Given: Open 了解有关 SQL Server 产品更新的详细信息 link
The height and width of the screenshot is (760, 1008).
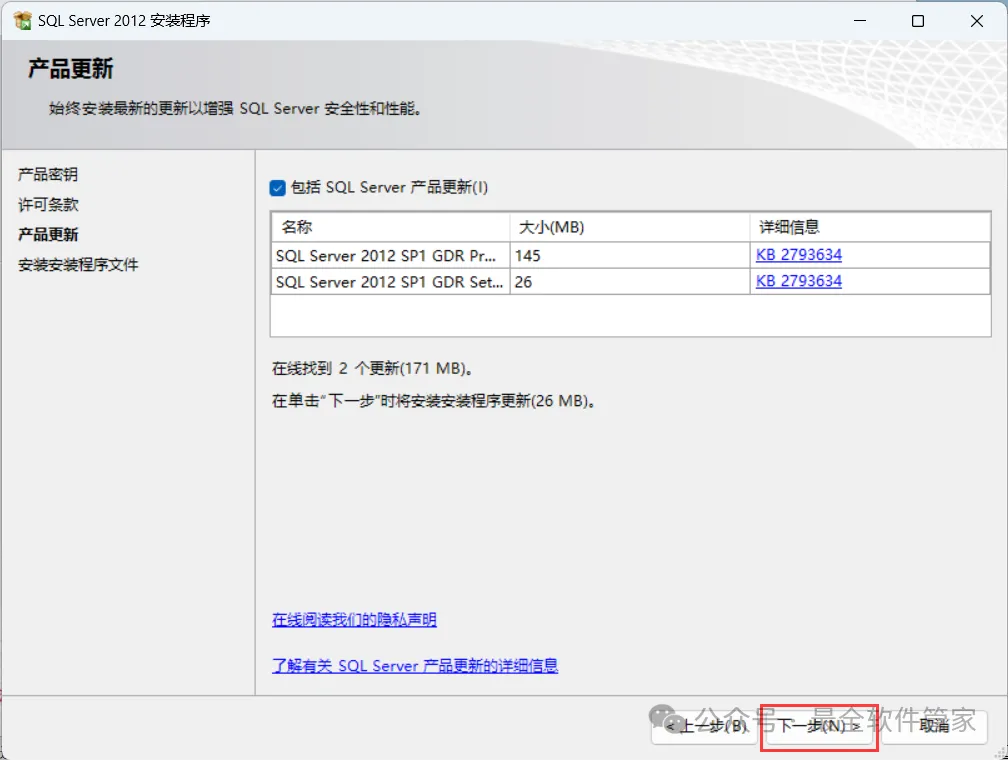Looking at the screenshot, I should pyautogui.click(x=415, y=665).
